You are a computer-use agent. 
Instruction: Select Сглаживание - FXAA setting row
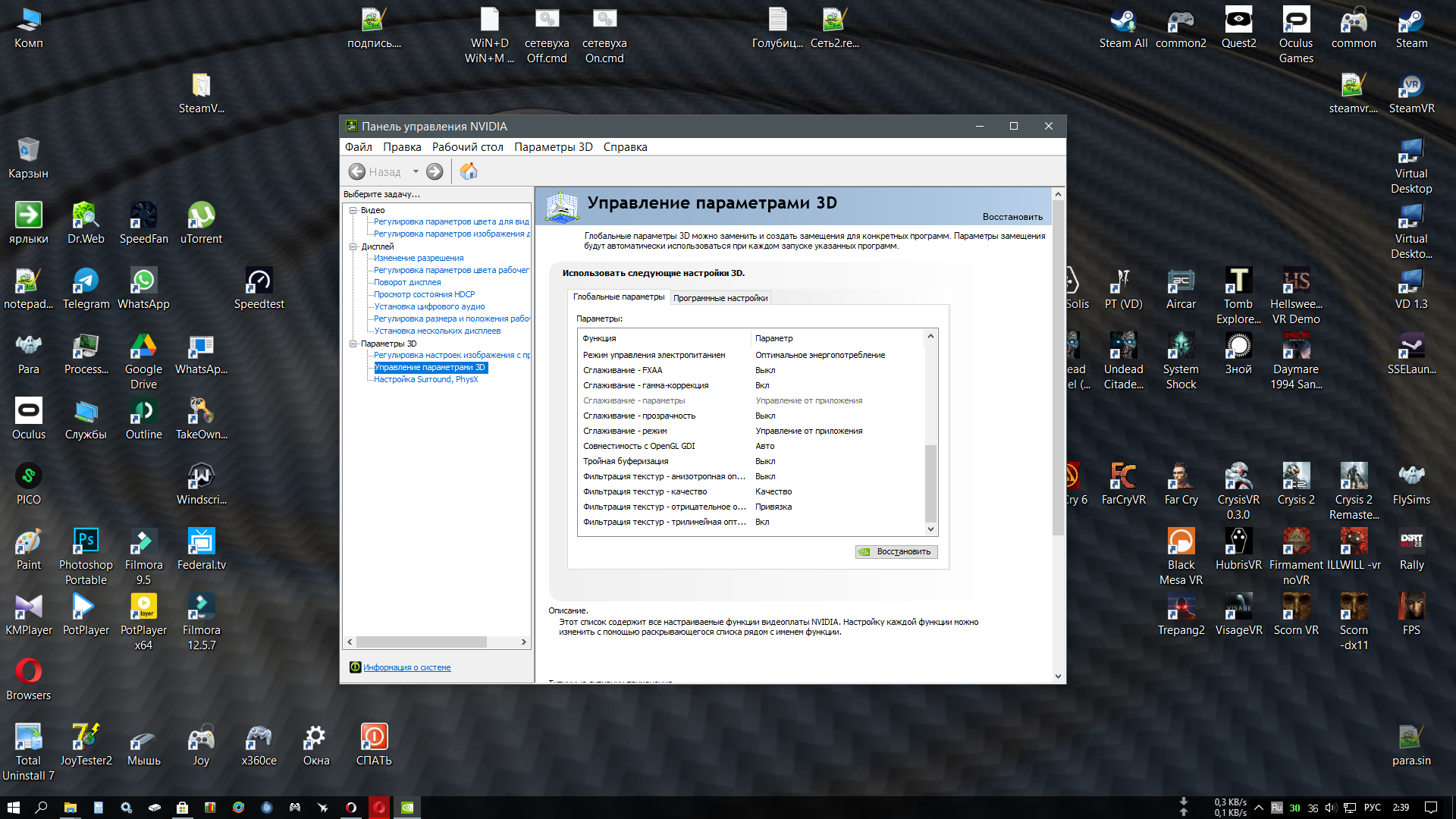point(751,370)
